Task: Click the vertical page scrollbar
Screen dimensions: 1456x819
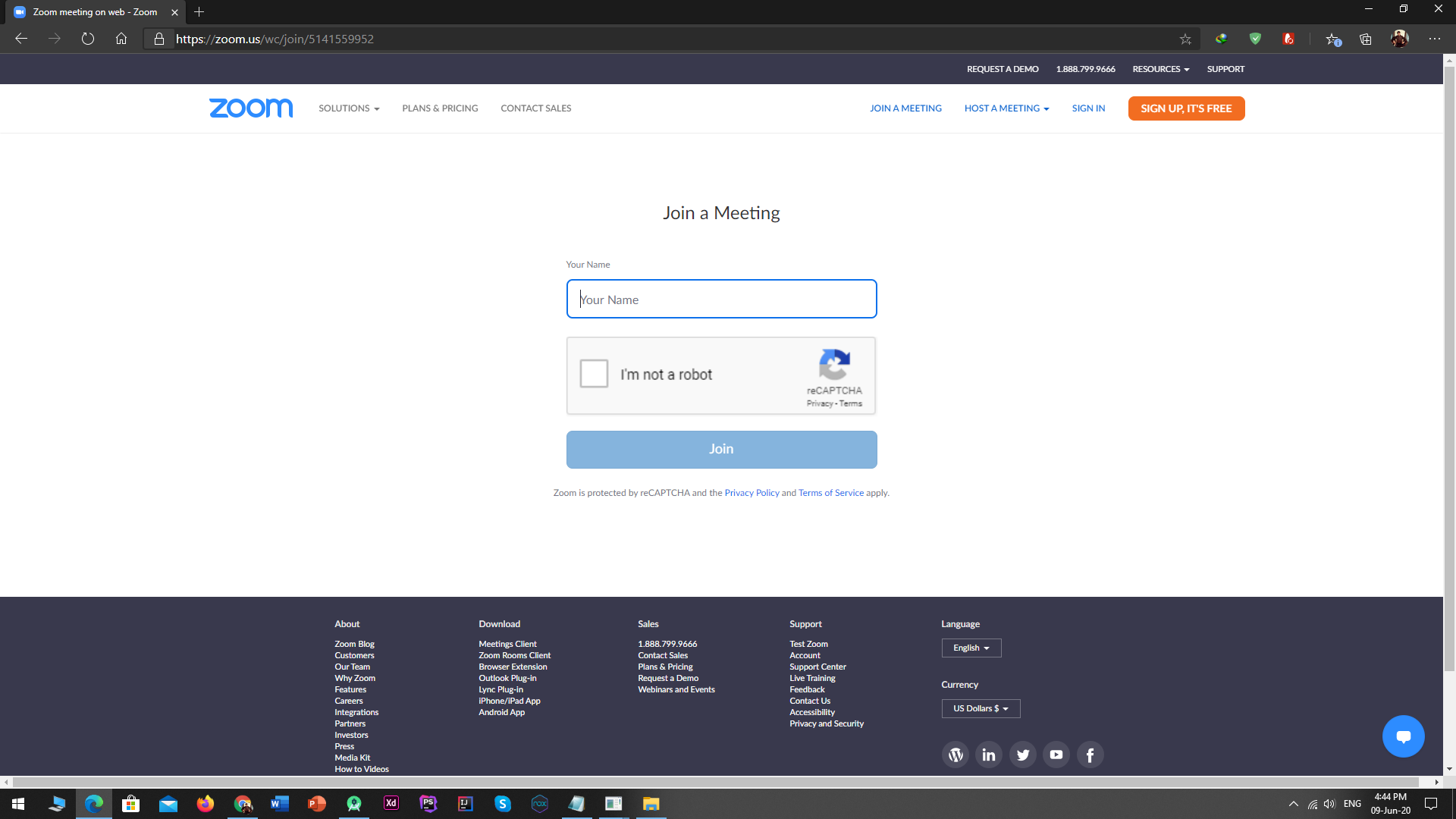Action: [1449, 370]
